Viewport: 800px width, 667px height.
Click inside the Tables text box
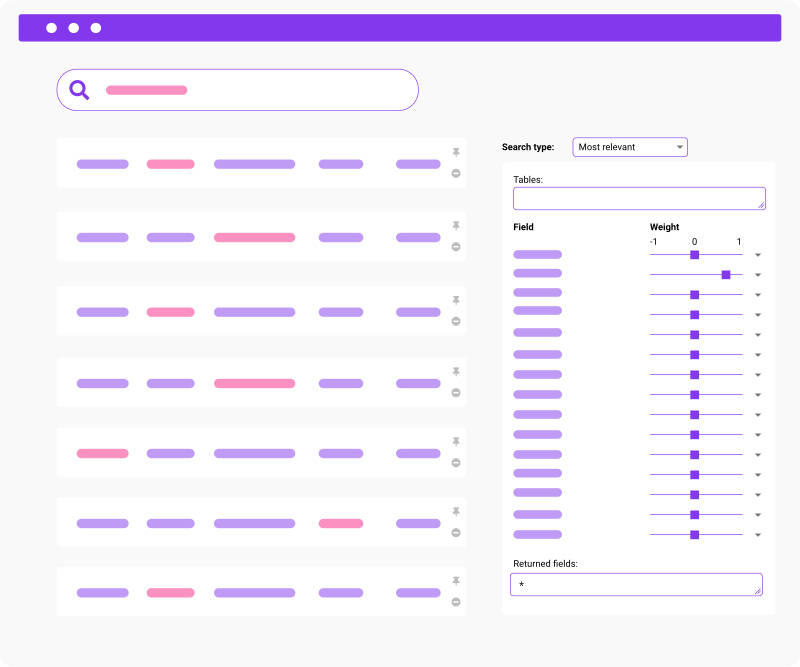point(638,198)
